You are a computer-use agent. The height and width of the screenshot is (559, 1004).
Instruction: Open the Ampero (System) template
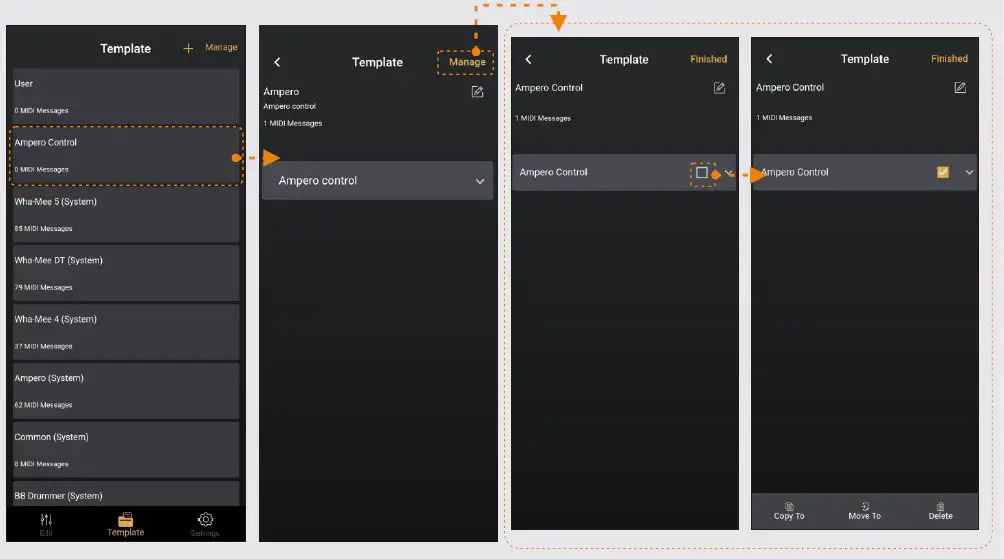point(126,391)
